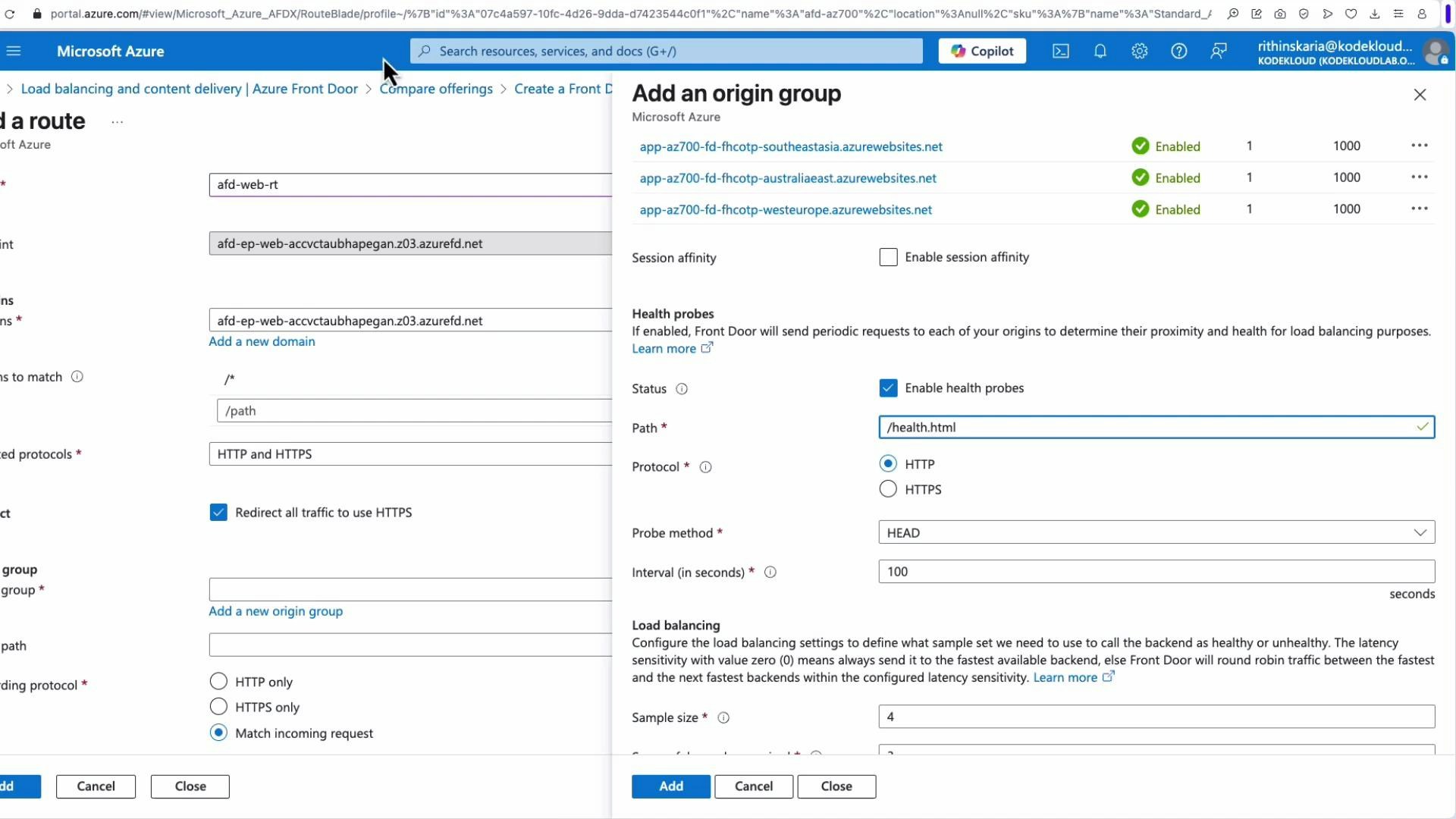
Task: Expand options for app-az700-fd-fhcotp-westeurope origin
Action: point(1420,208)
